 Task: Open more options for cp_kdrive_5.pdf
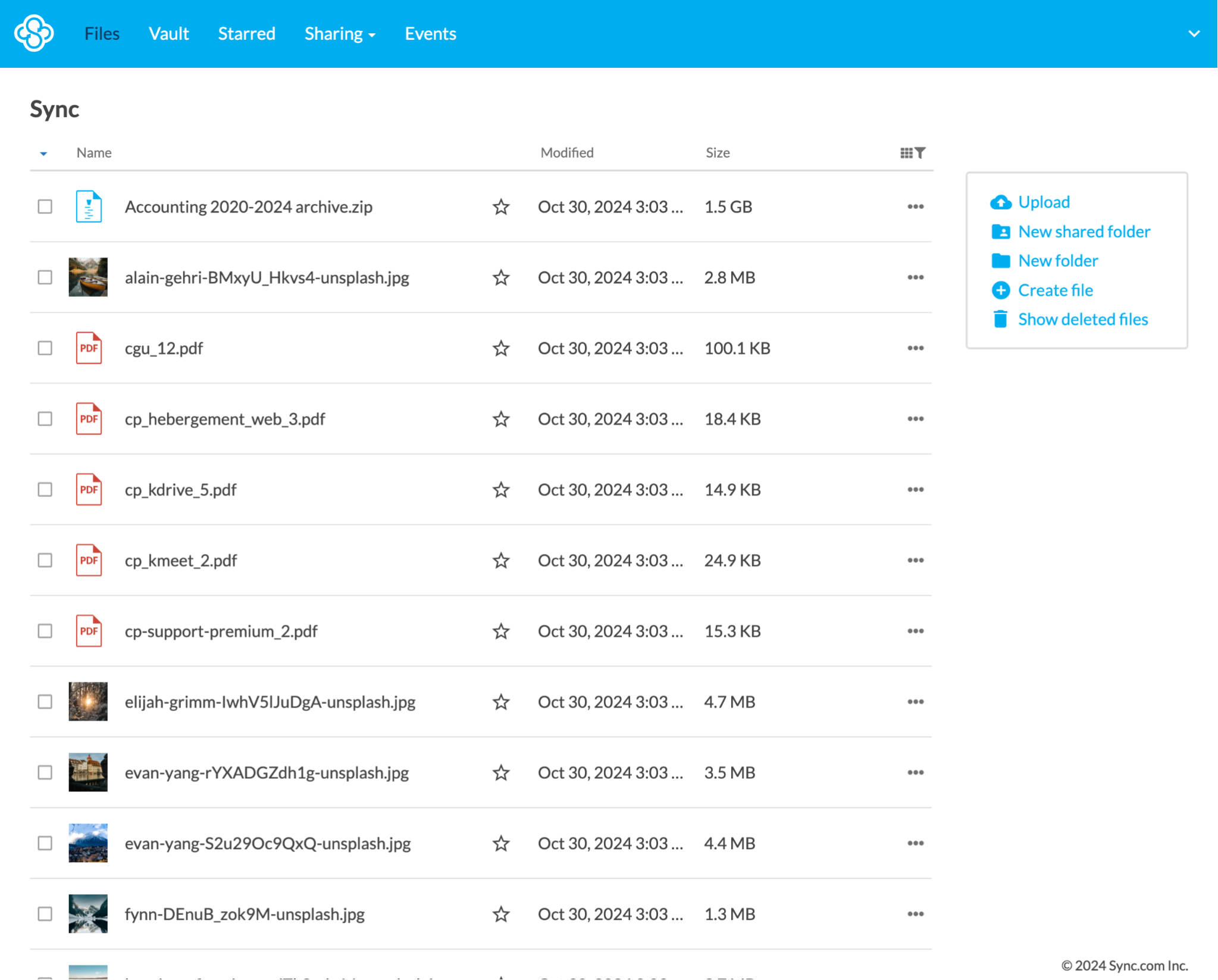click(916, 490)
